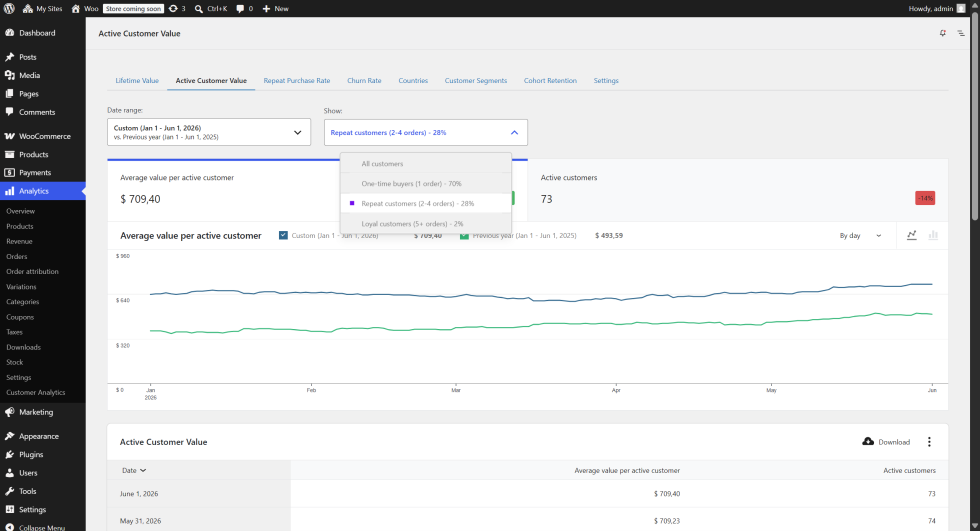Click the WordPress logo in admin bar
This screenshot has width=980, height=531.
[x=9, y=9]
